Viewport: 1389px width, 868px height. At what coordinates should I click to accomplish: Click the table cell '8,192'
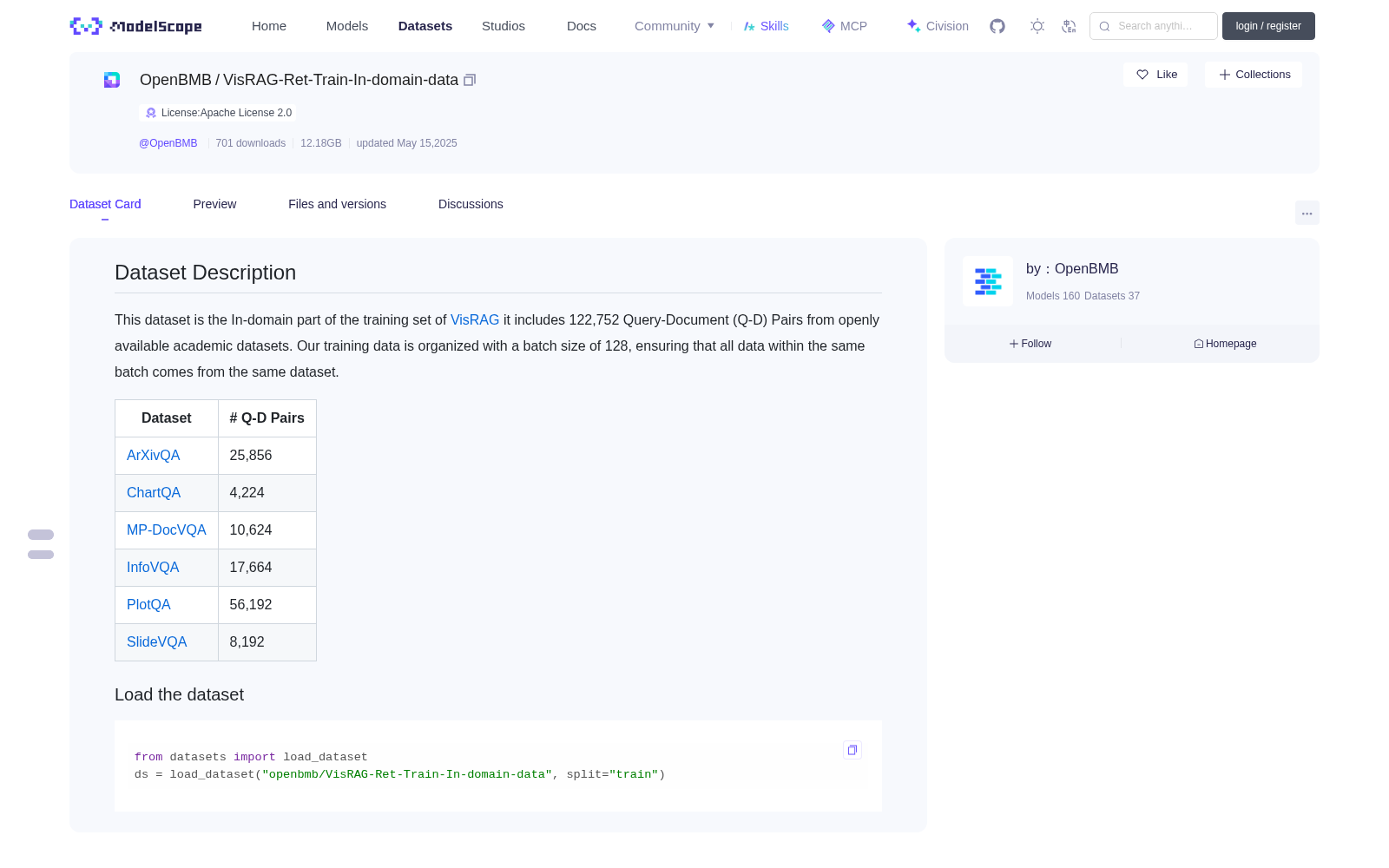[x=267, y=642]
